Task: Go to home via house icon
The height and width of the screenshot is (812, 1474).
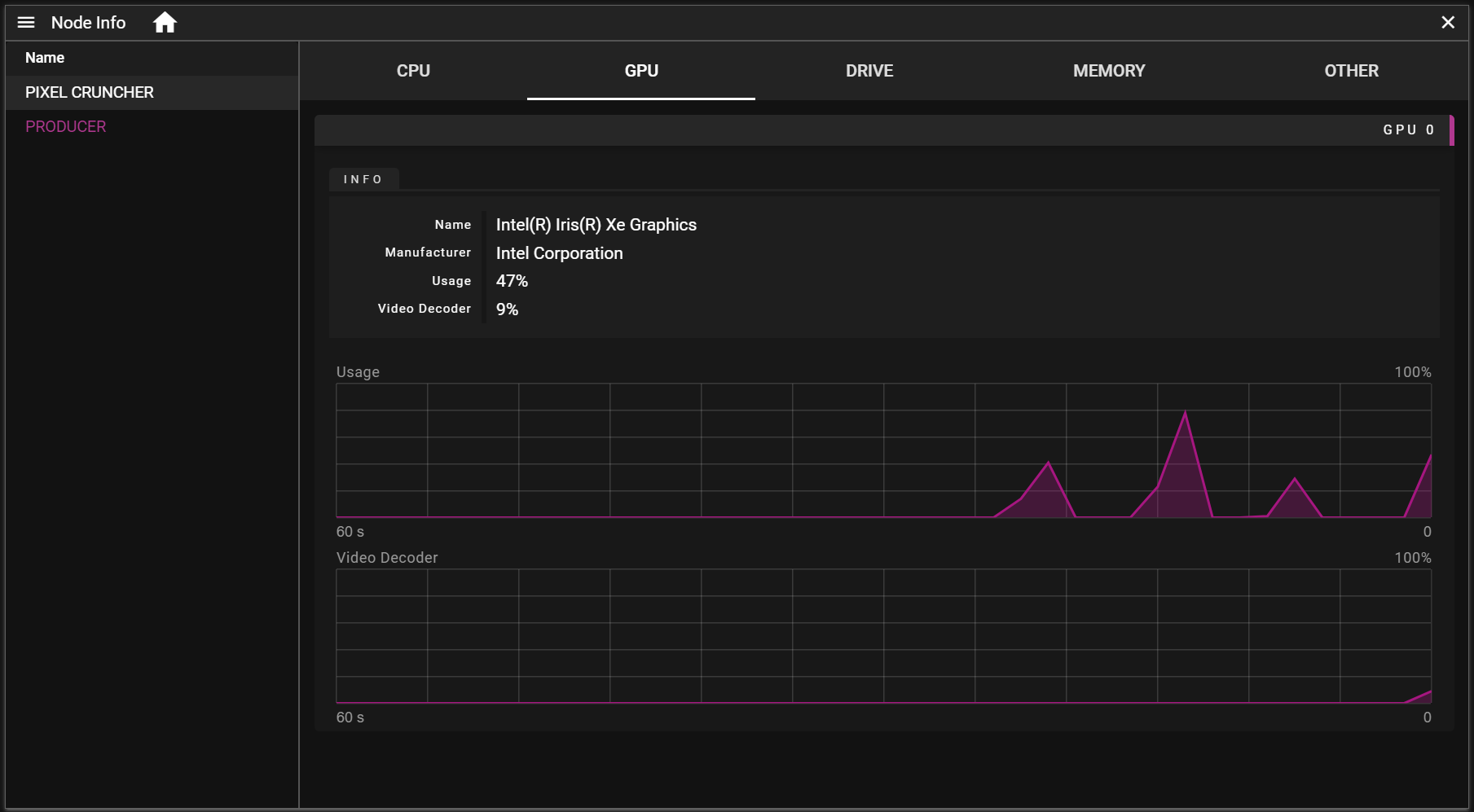Action: click(165, 23)
